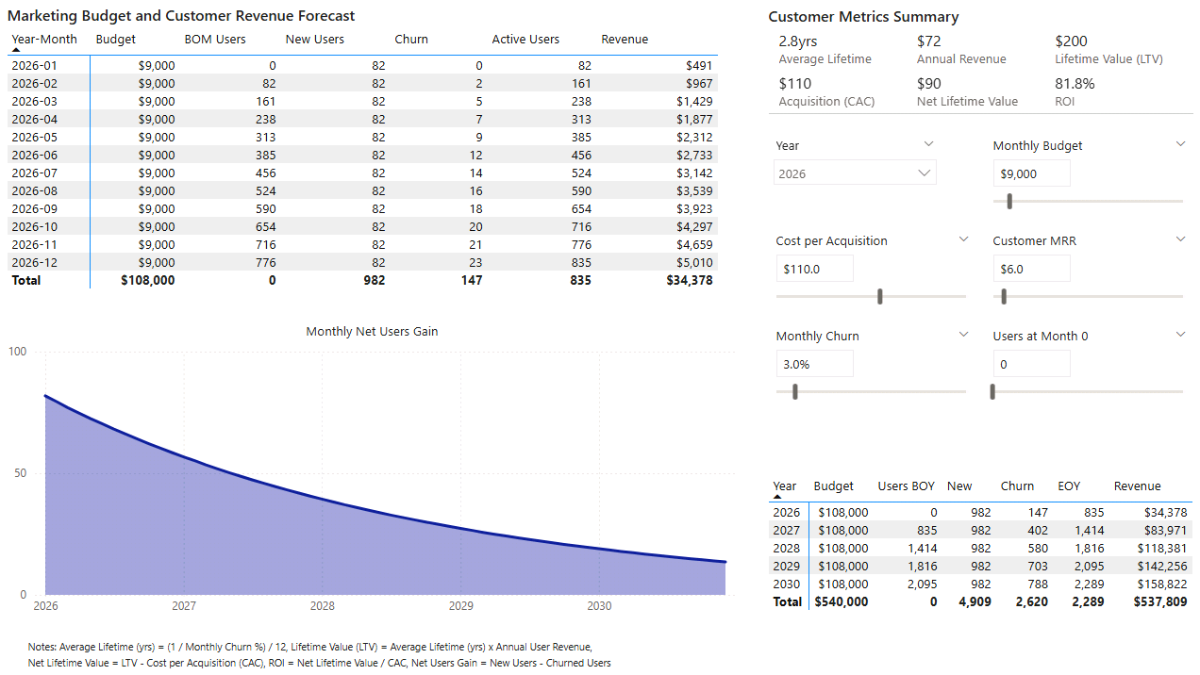
Task: Click the chevron beside Monthly Churn label
Action: [963, 335]
